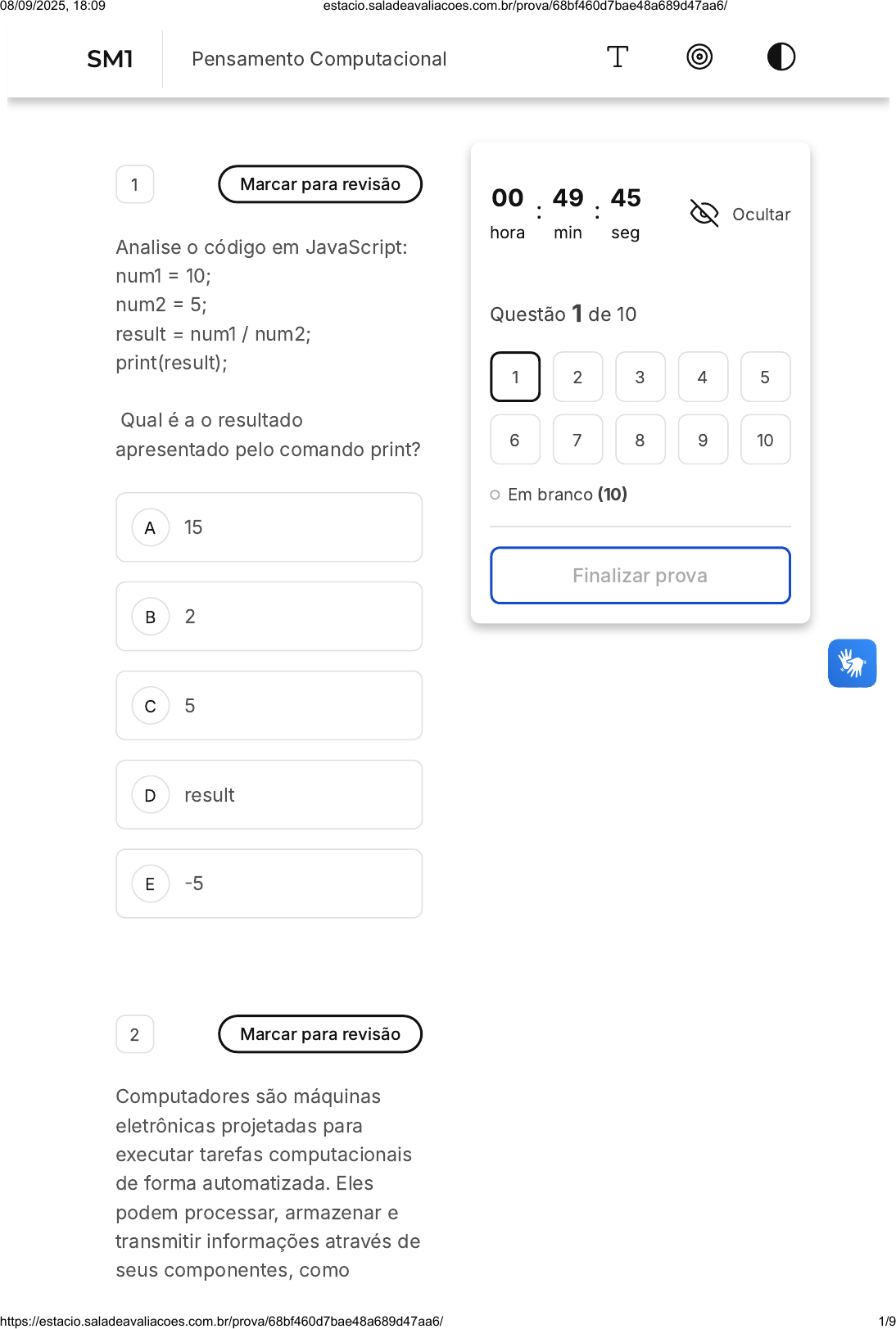This screenshot has height=1329, width=896.
Task: Select answer B with value 2
Action: click(x=269, y=617)
